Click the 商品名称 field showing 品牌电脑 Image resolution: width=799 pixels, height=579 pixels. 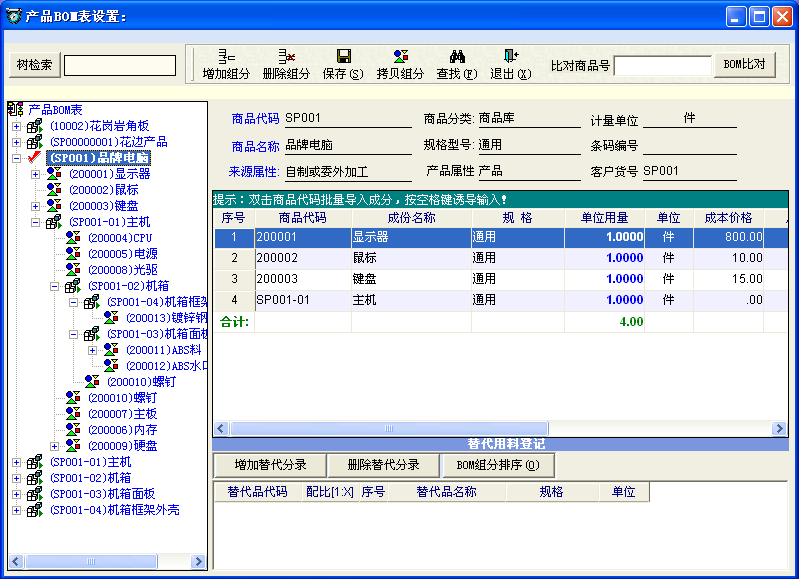point(348,145)
